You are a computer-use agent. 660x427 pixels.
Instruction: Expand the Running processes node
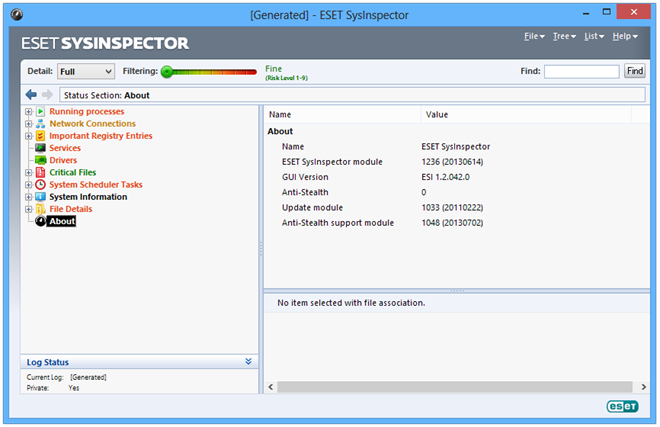29,112
